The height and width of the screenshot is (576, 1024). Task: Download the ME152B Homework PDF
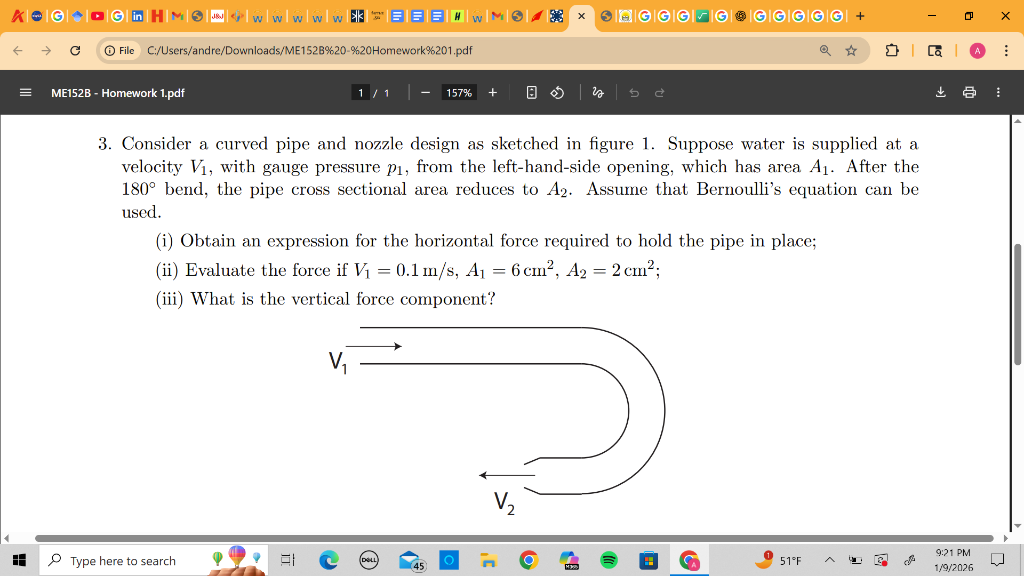tap(940, 93)
